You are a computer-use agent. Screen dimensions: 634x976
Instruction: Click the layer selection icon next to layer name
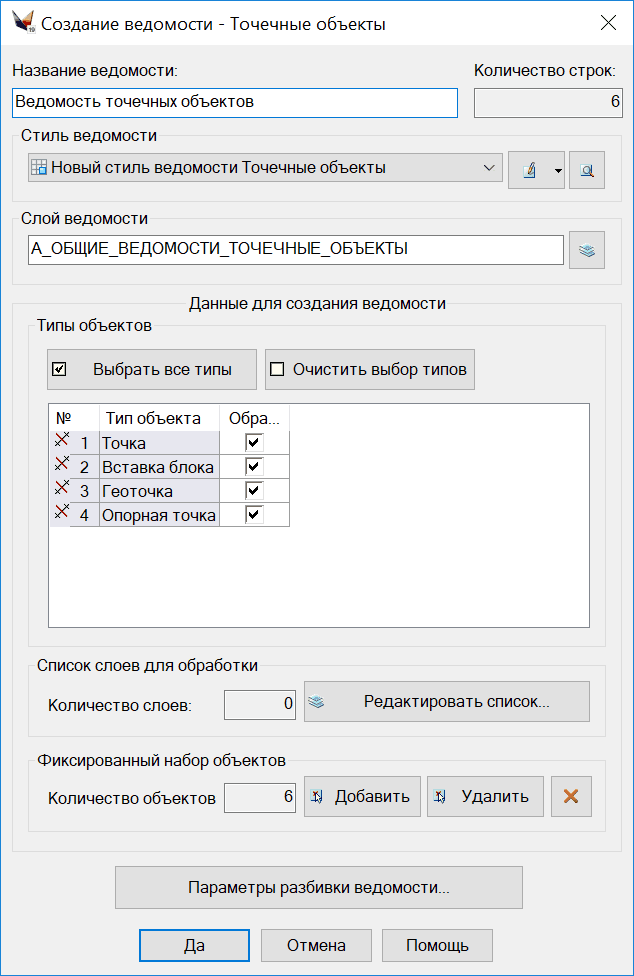pos(587,251)
